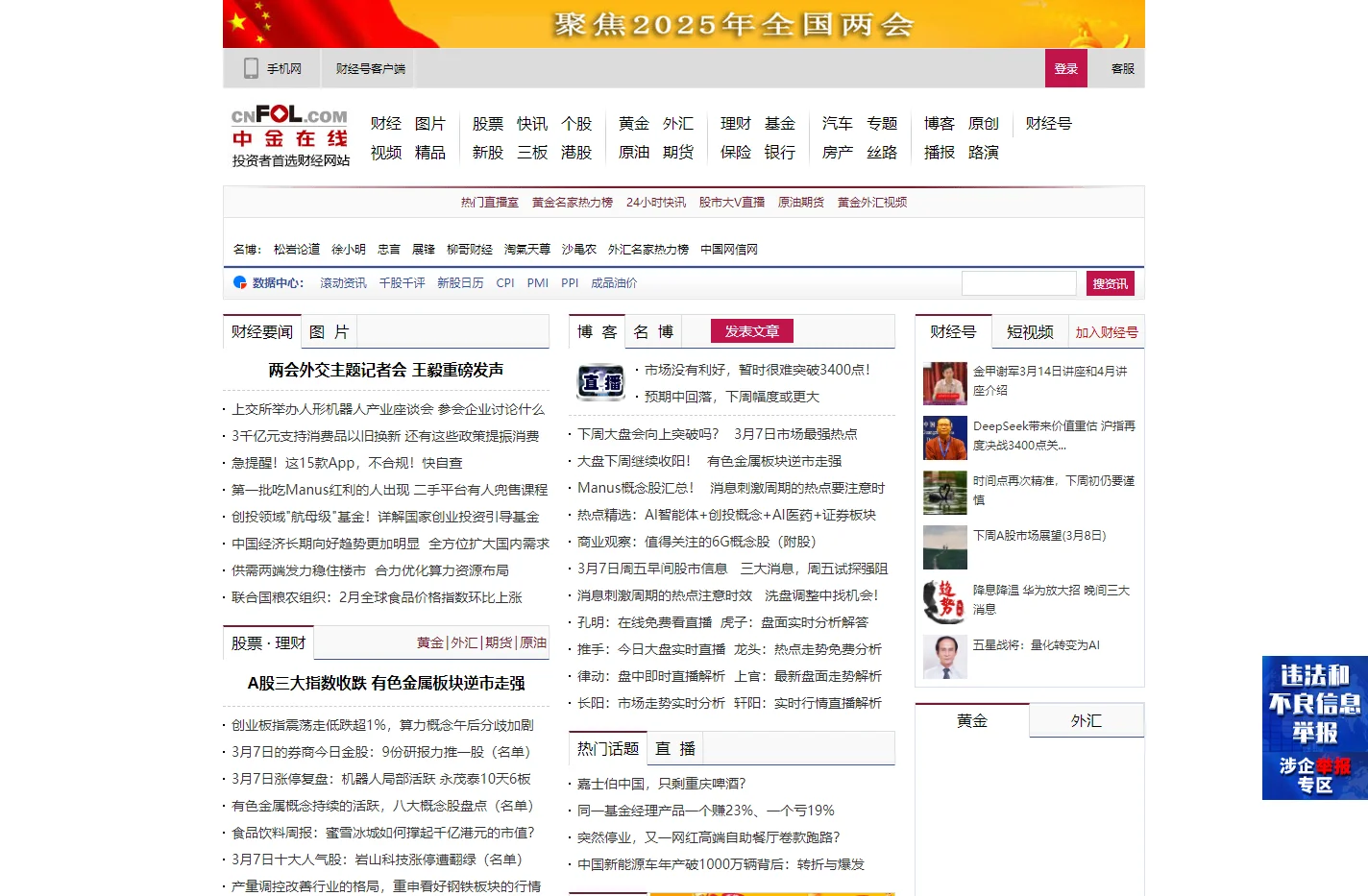
Task: Open 路演 in the main navigation
Action: (984, 152)
